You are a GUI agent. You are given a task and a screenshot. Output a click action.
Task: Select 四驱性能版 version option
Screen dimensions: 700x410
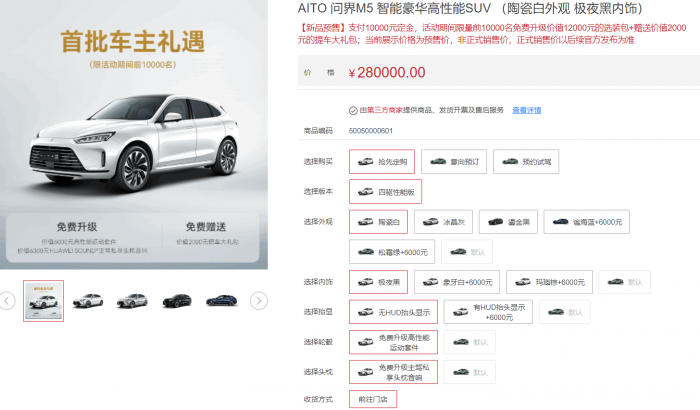[385, 192]
